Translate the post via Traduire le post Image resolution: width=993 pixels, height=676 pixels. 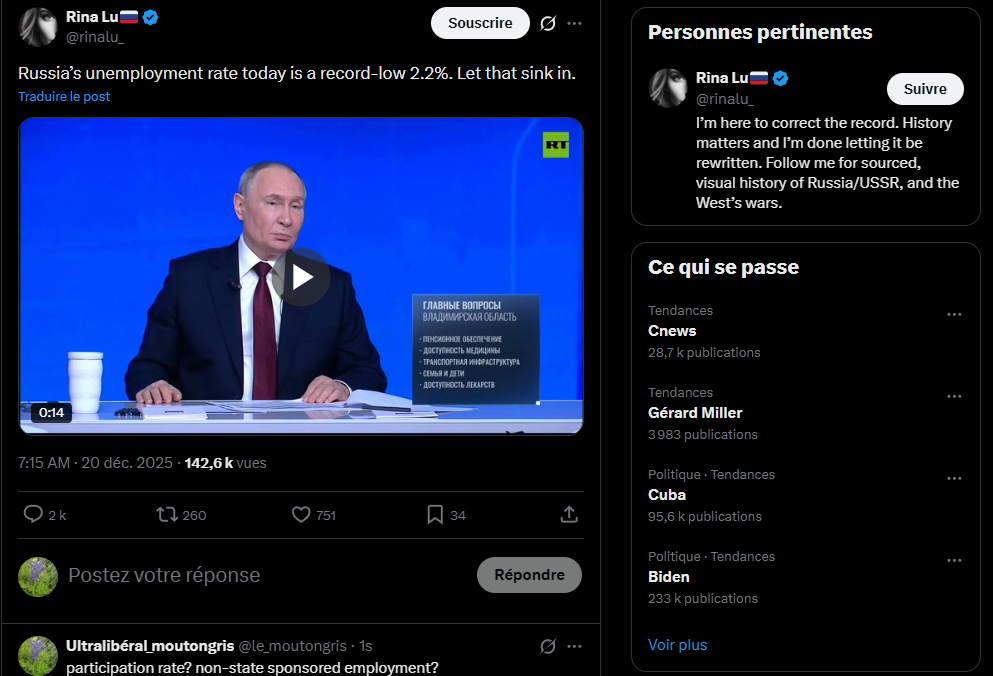pos(64,96)
